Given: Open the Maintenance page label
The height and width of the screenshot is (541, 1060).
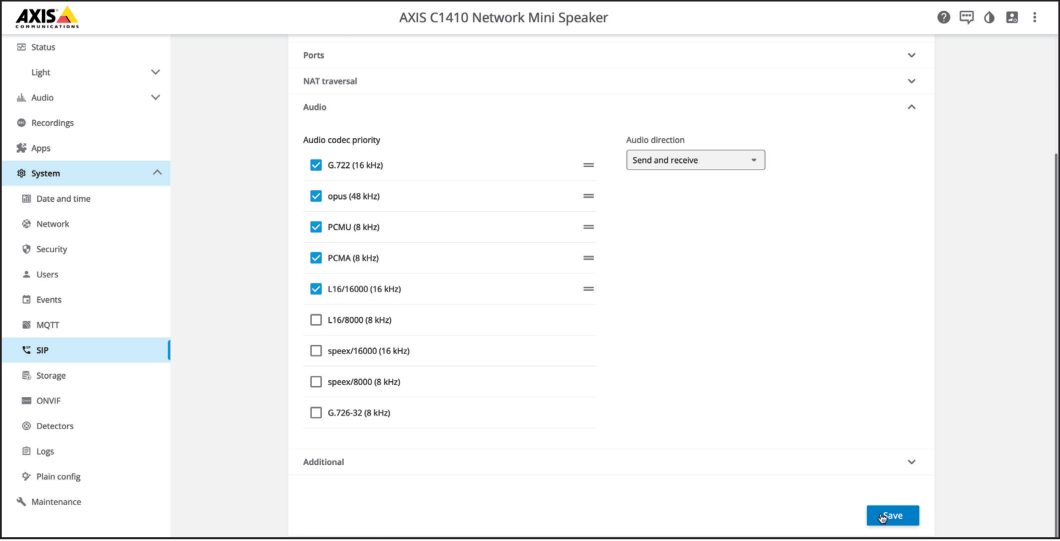Looking at the screenshot, I should pos(56,502).
